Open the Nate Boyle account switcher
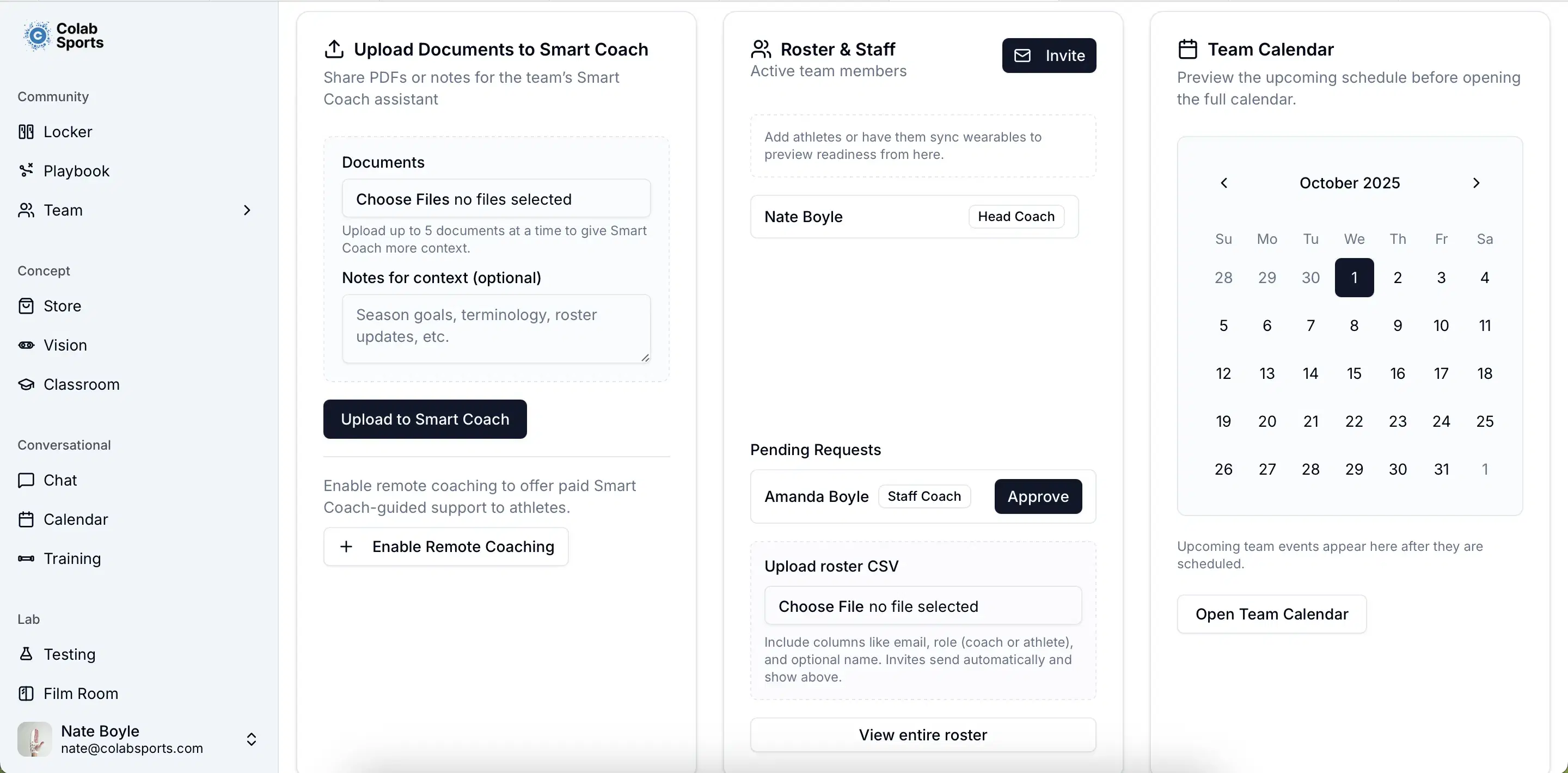Screen dimensions: 1568x773 pyautogui.click(x=252, y=739)
